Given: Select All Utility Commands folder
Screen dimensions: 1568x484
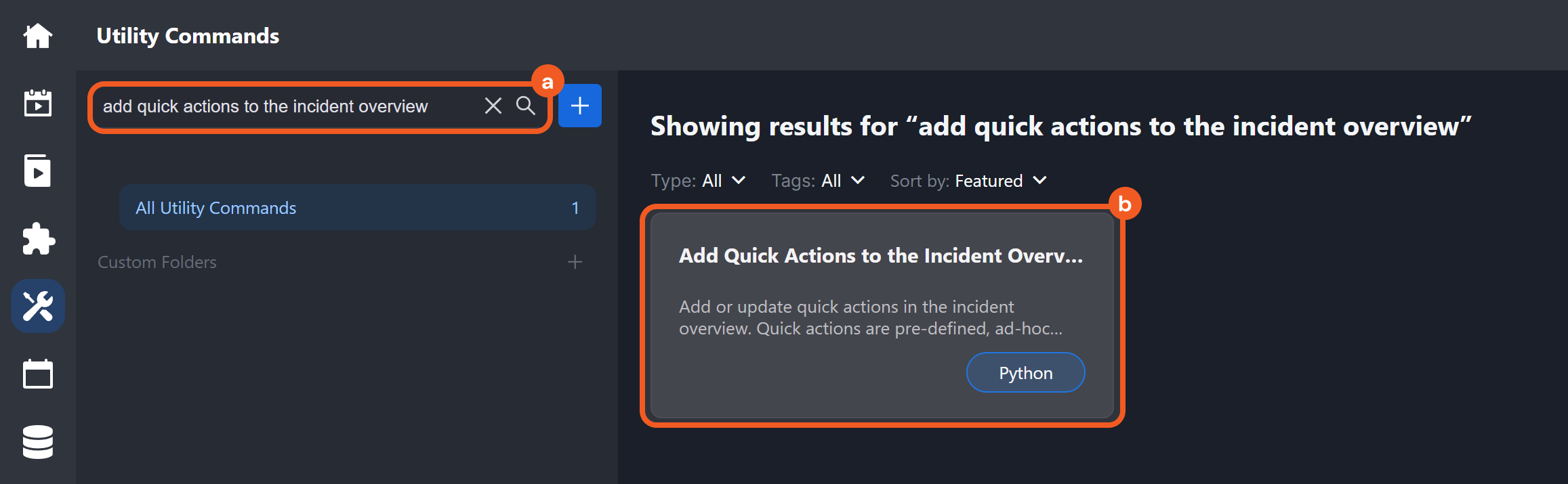Looking at the screenshot, I should 358,207.
